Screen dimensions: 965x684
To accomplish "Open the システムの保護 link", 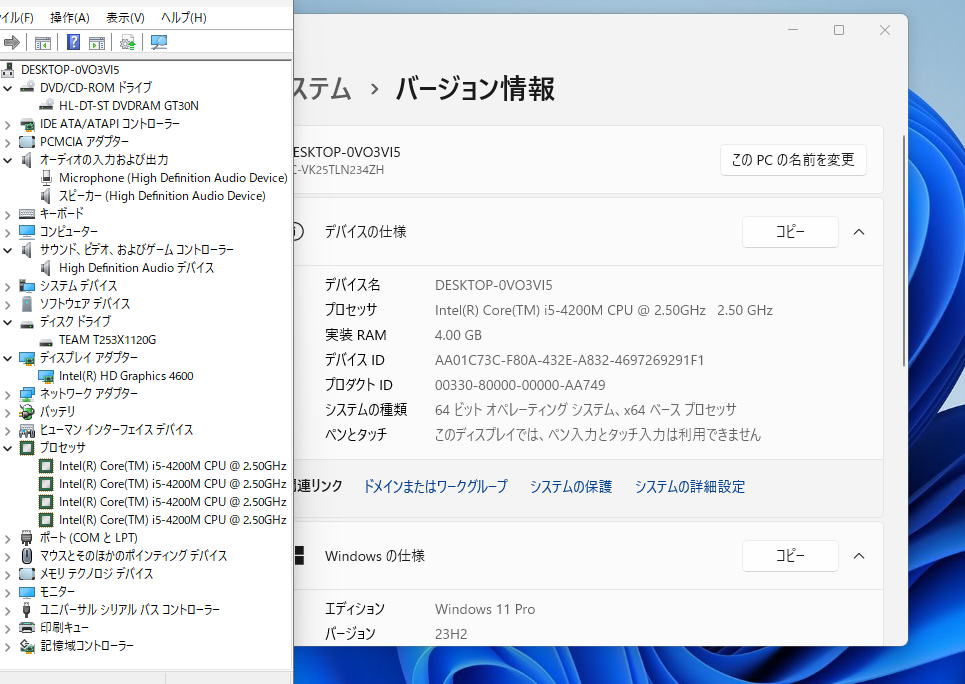I will coord(571,486).
